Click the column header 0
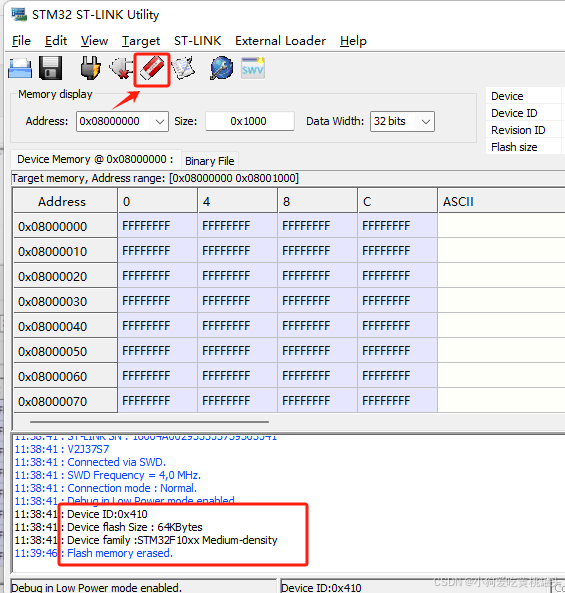The height and width of the screenshot is (593, 565). (x=158, y=201)
